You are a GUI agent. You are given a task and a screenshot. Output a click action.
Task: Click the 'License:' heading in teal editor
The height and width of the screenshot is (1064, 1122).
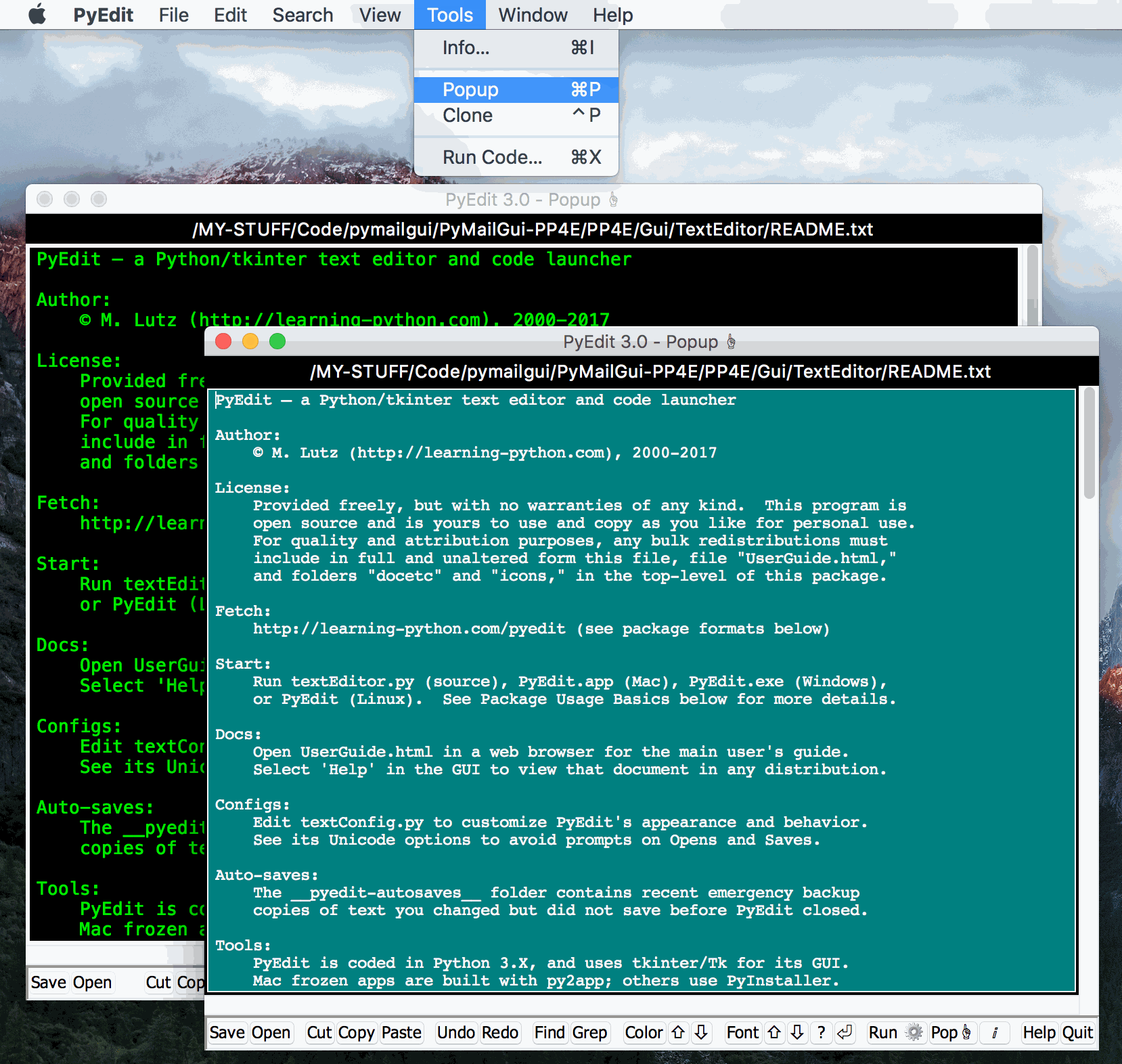click(x=252, y=488)
